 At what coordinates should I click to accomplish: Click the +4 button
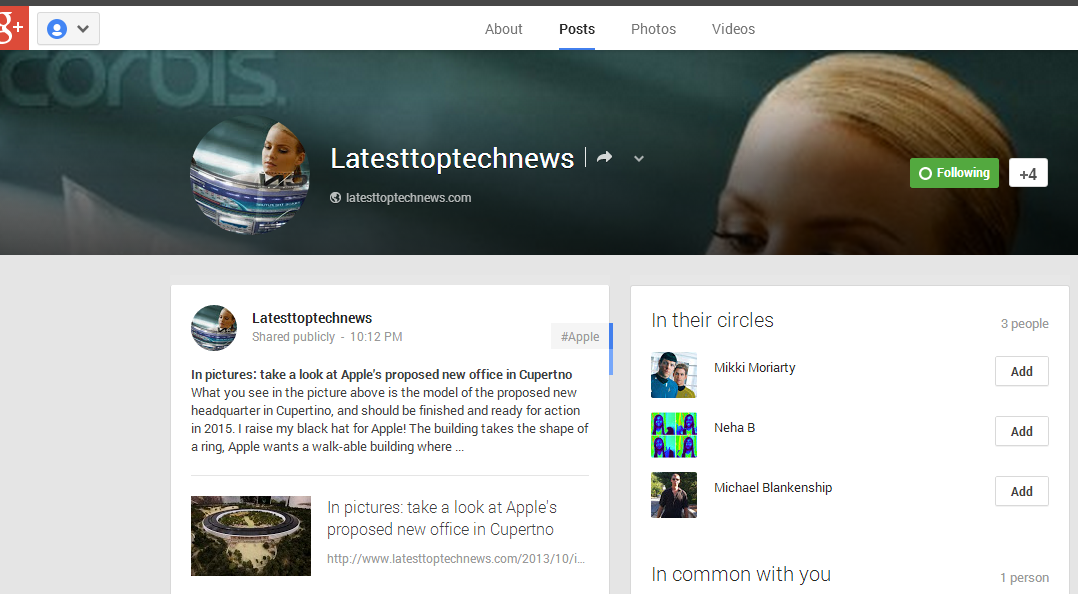pos(1028,173)
